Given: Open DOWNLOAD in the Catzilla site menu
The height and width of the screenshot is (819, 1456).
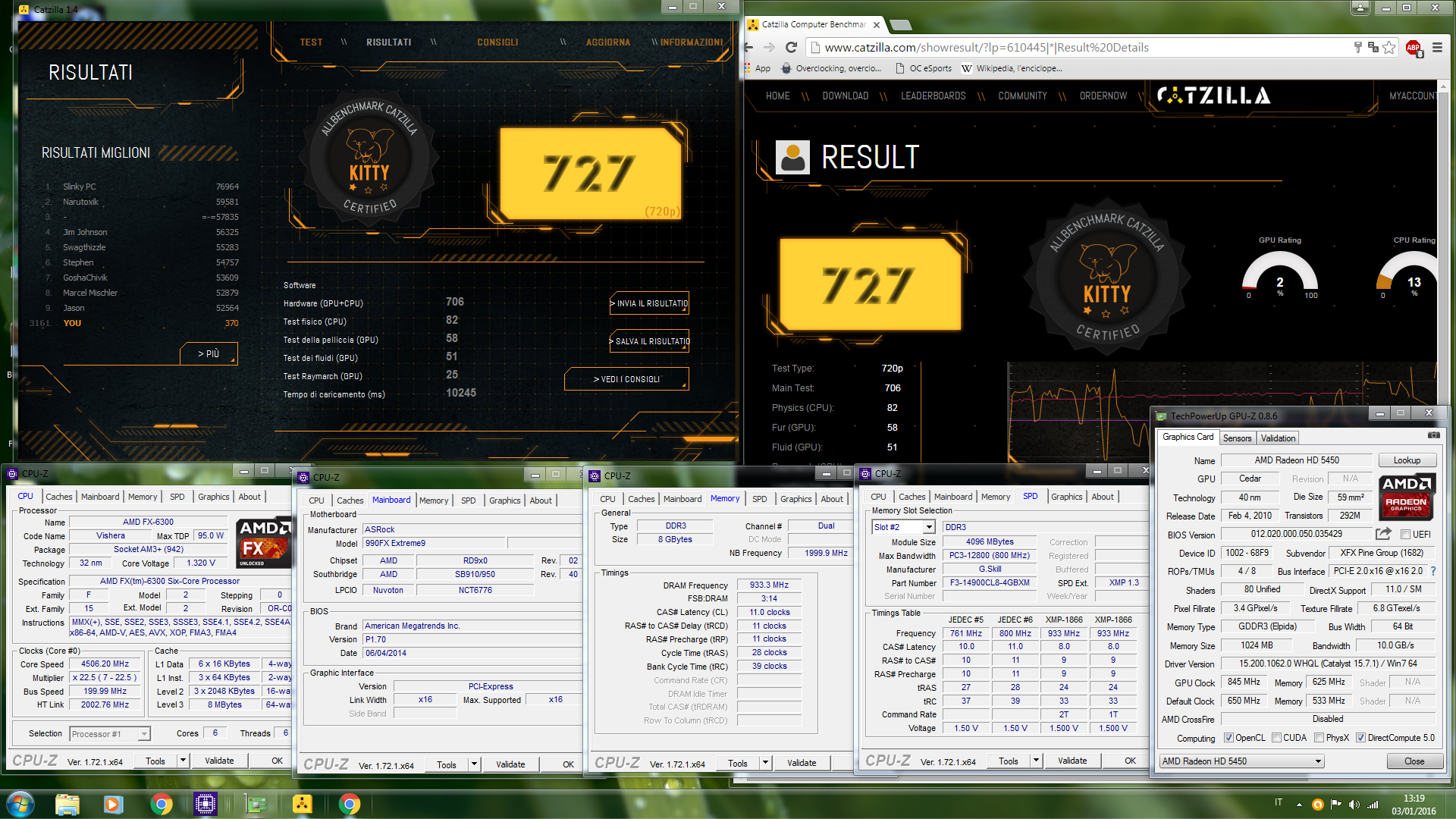Looking at the screenshot, I should (845, 96).
